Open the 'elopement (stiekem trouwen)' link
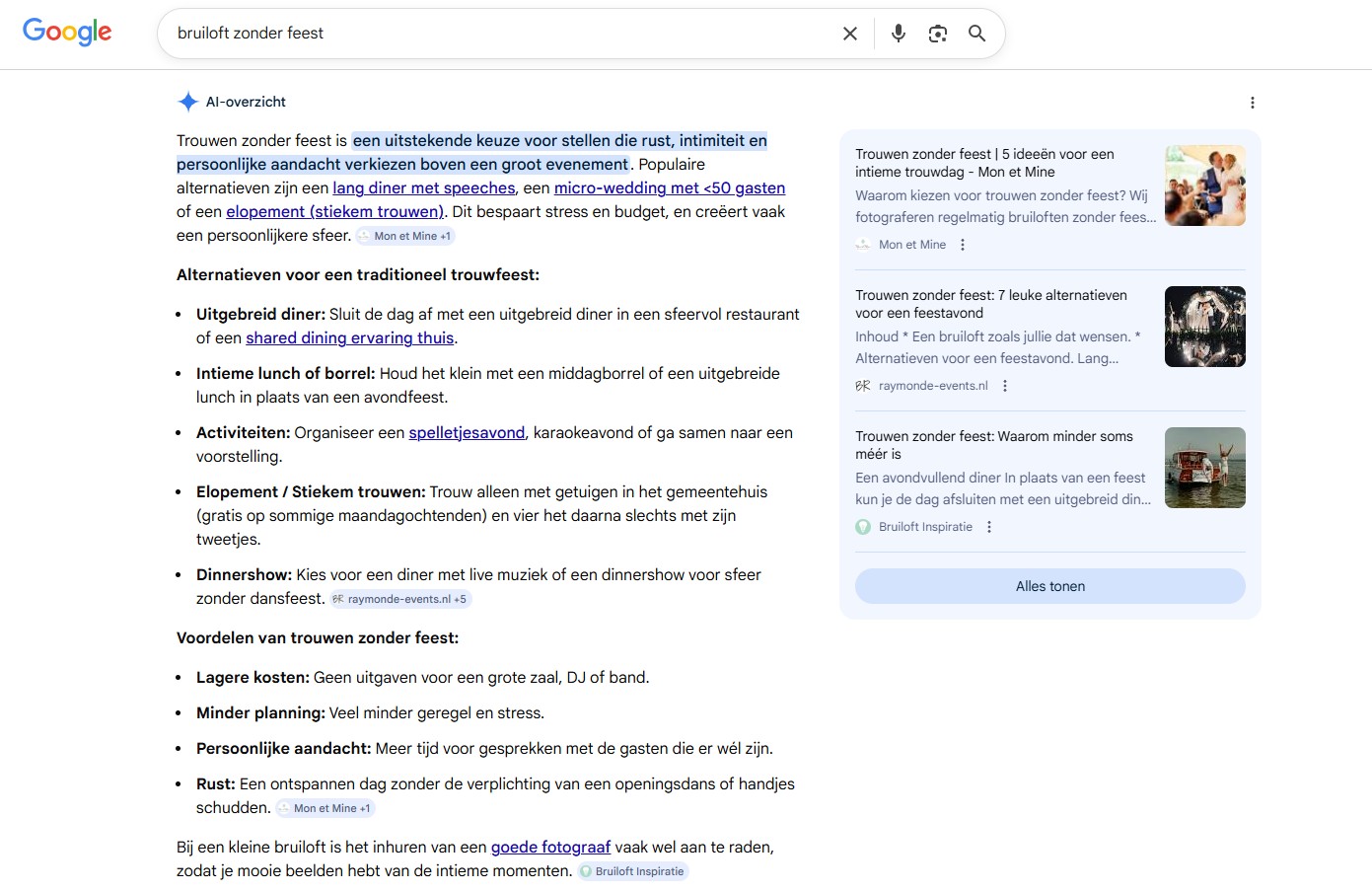The image size is (1372, 891). (x=335, y=211)
